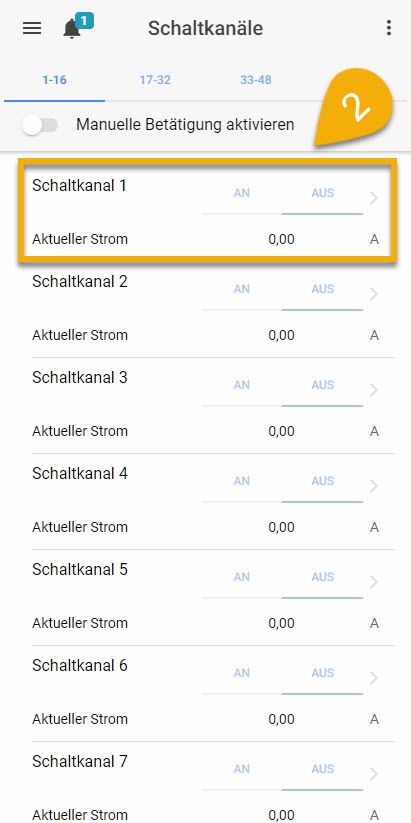Open Schaltkanal 1 details via chevron
411x823 pixels.
coord(374,198)
